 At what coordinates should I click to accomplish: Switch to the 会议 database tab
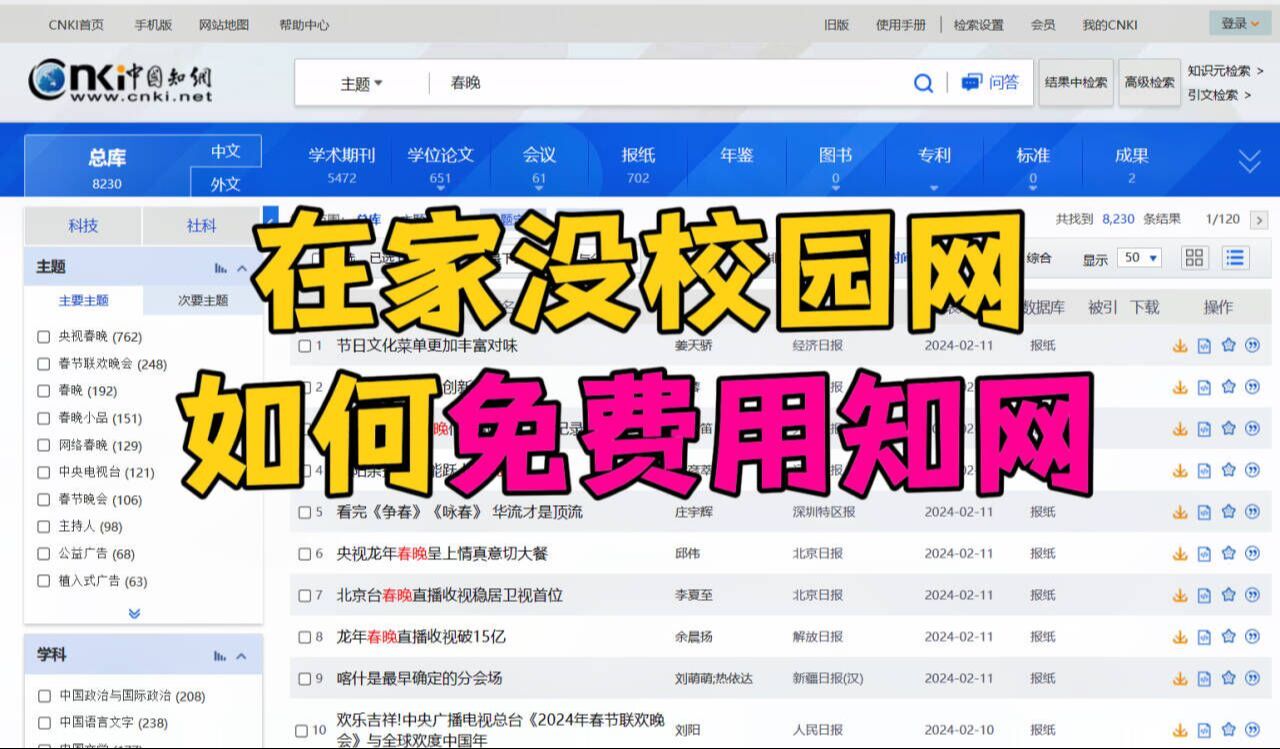click(x=539, y=164)
